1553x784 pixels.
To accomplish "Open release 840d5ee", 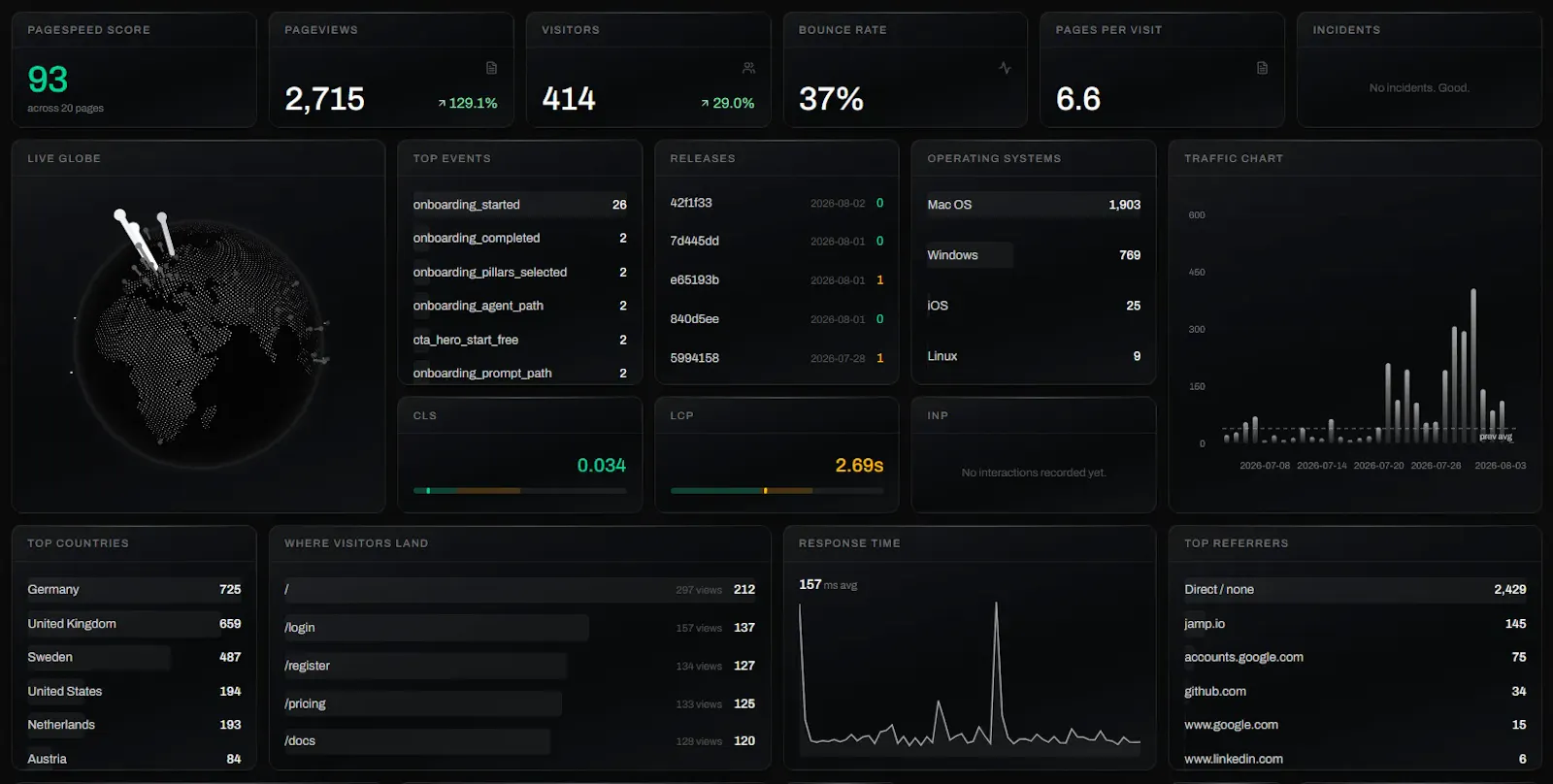I will [x=776, y=318].
